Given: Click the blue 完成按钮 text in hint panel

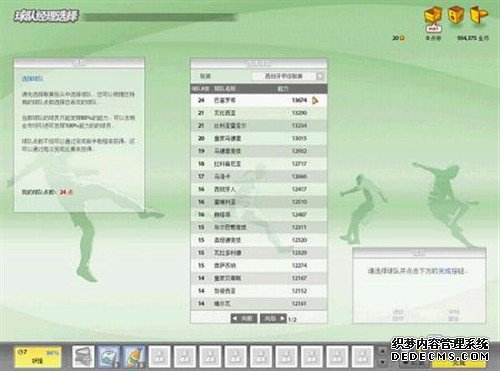Looking at the screenshot, I should 451,271.
